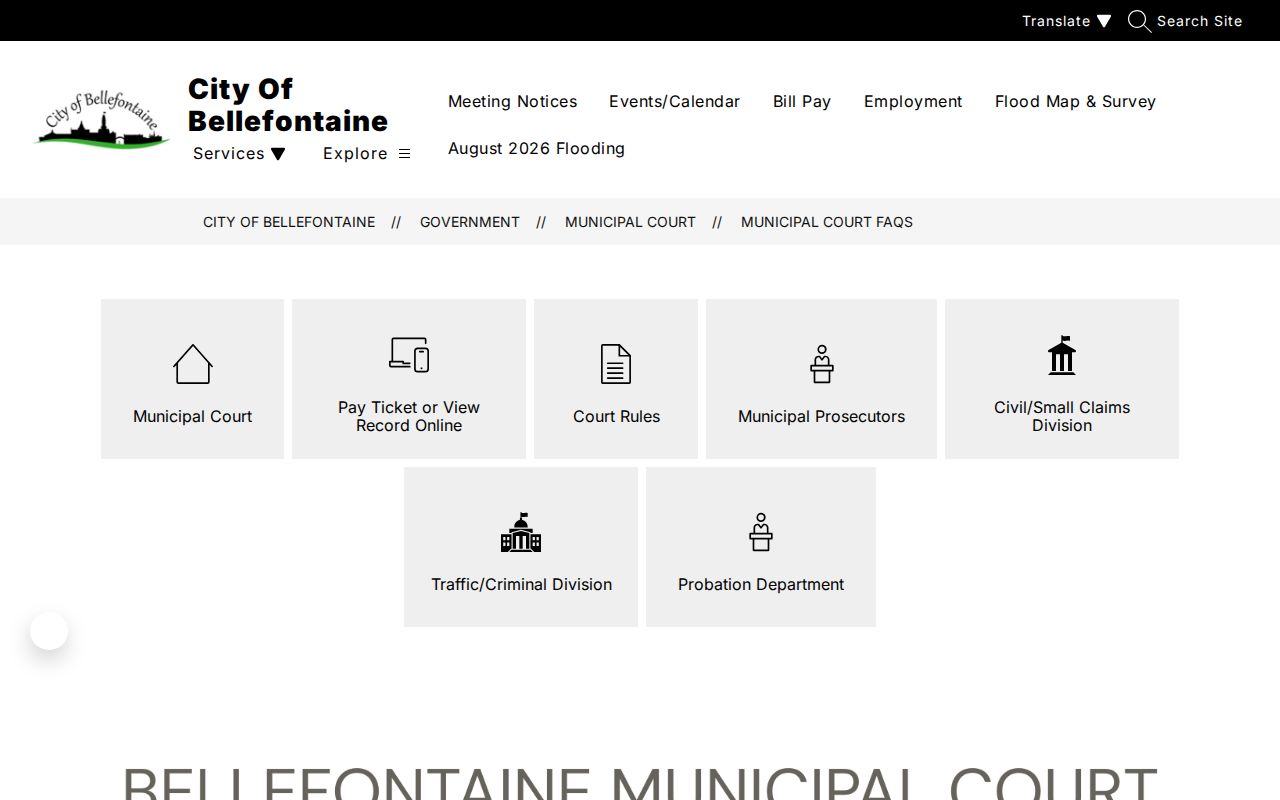Viewport: 1280px width, 800px height.
Task: Go to Municipal Court breadcrumb link
Action: (x=630, y=222)
